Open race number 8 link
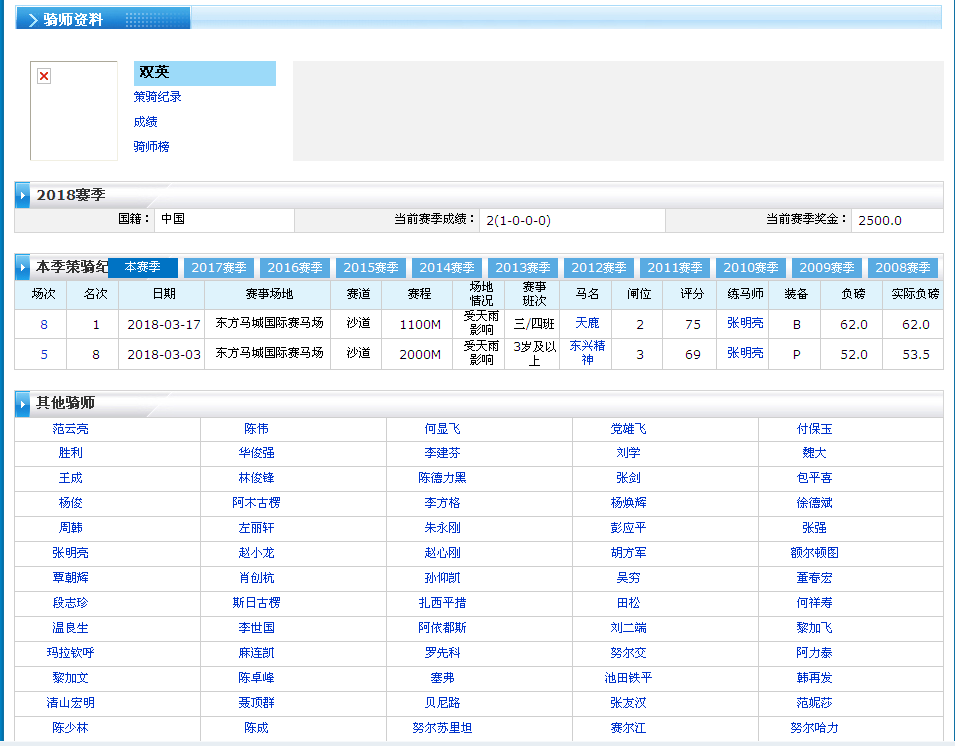955x746 pixels. [x=44, y=325]
